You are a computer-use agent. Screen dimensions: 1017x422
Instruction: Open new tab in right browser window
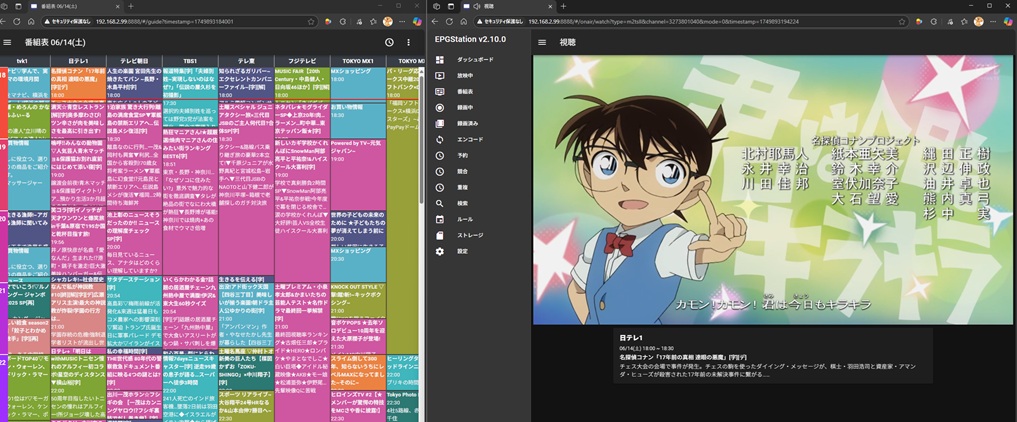click(563, 6)
